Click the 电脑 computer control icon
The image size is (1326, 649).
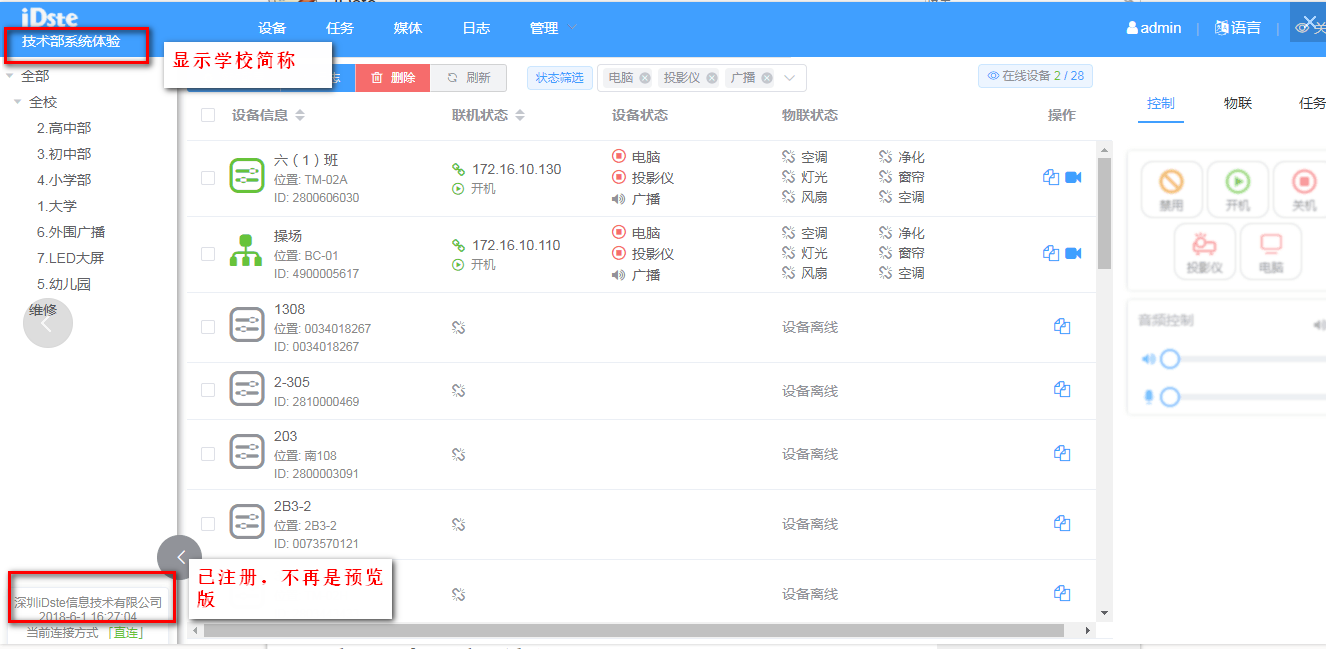(x=1271, y=250)
